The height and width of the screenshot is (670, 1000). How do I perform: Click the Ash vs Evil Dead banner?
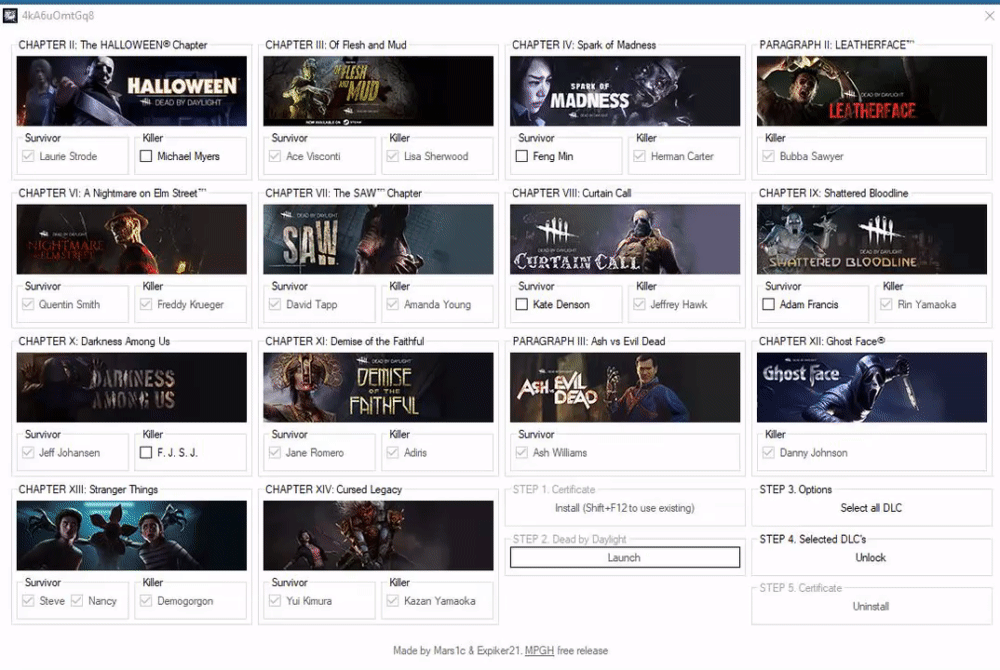(x=625, y=388)
